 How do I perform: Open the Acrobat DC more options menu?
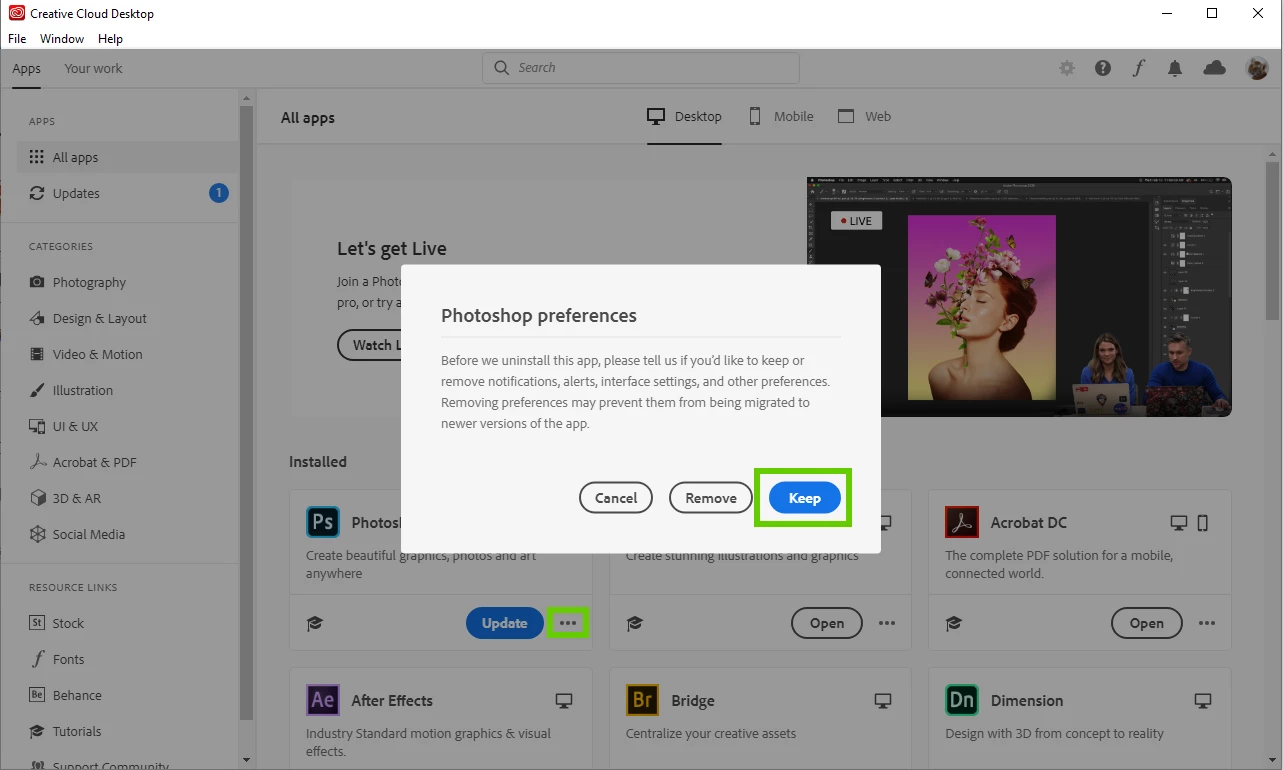tap(1207, 623)
